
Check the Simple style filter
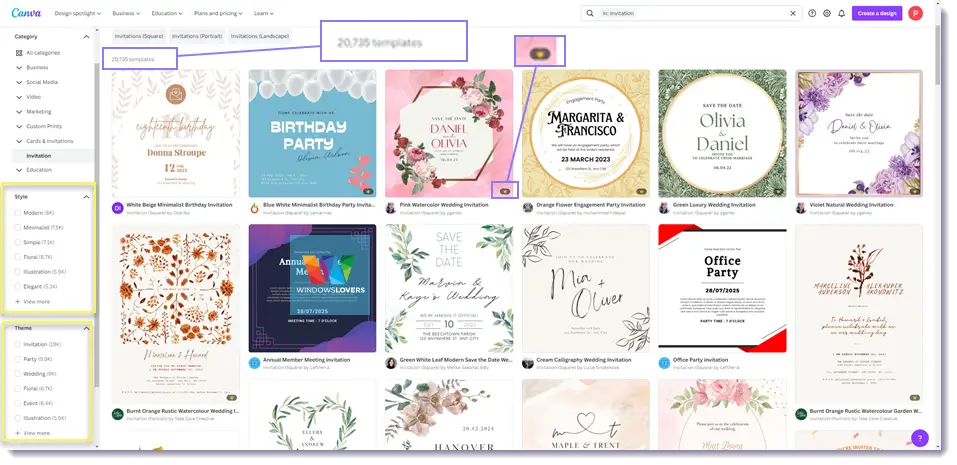point(18,242)
